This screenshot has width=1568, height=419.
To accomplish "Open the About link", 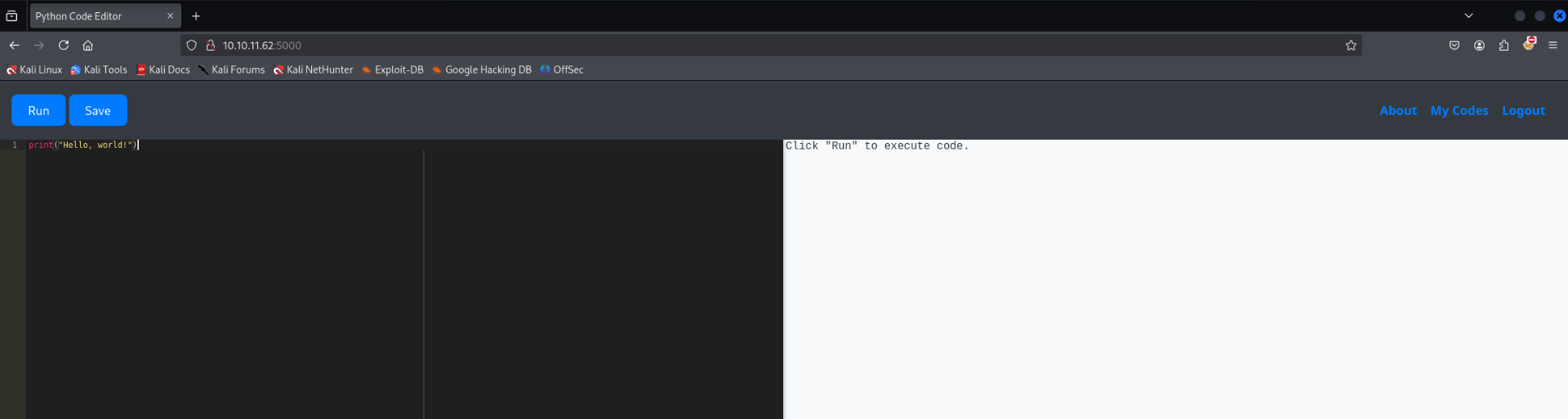I will tap(1398, 110).
